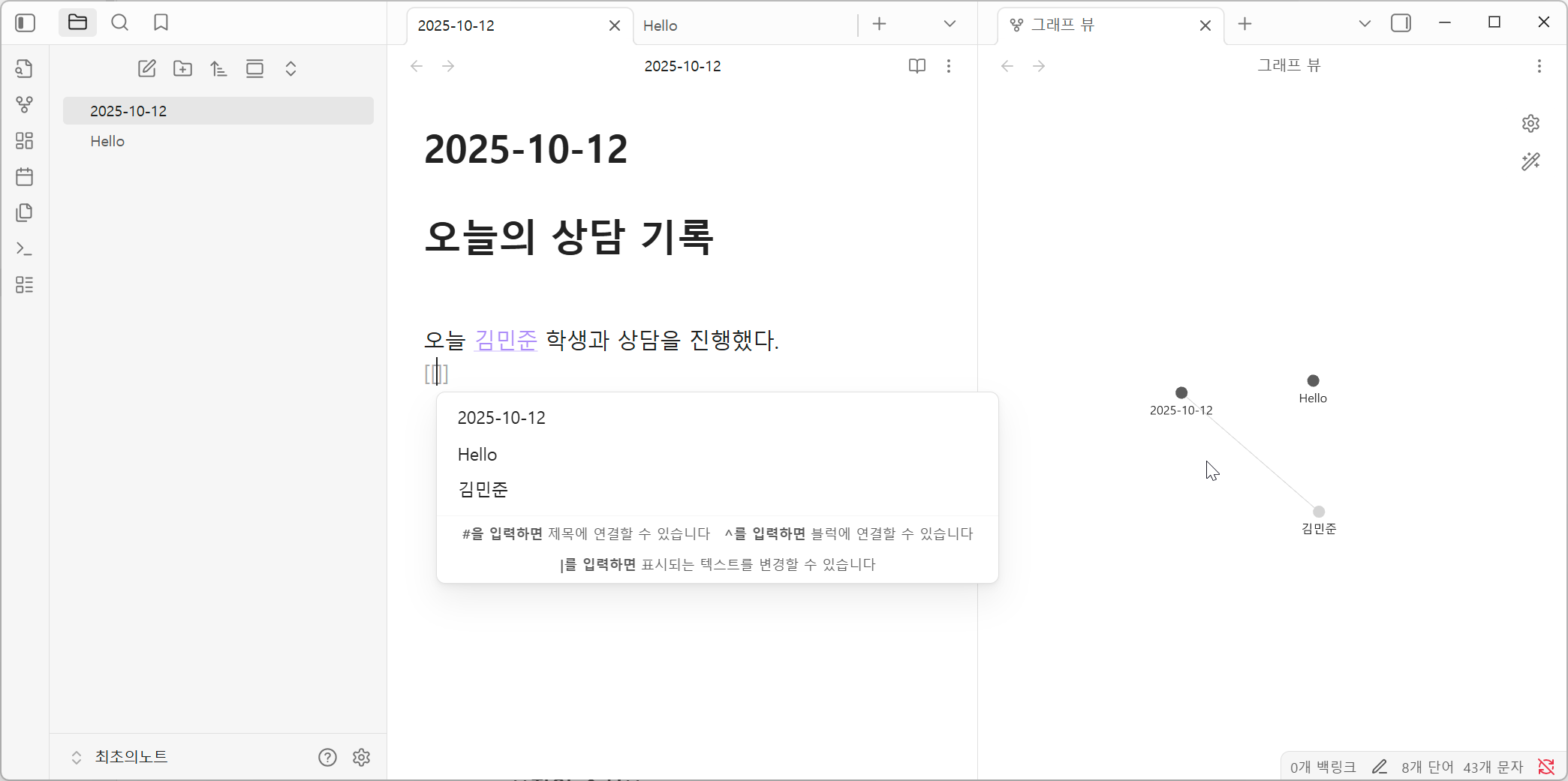Toggle the right sidebar panel
Screen dimensions: 1568x781
(x=1401, y=23)
